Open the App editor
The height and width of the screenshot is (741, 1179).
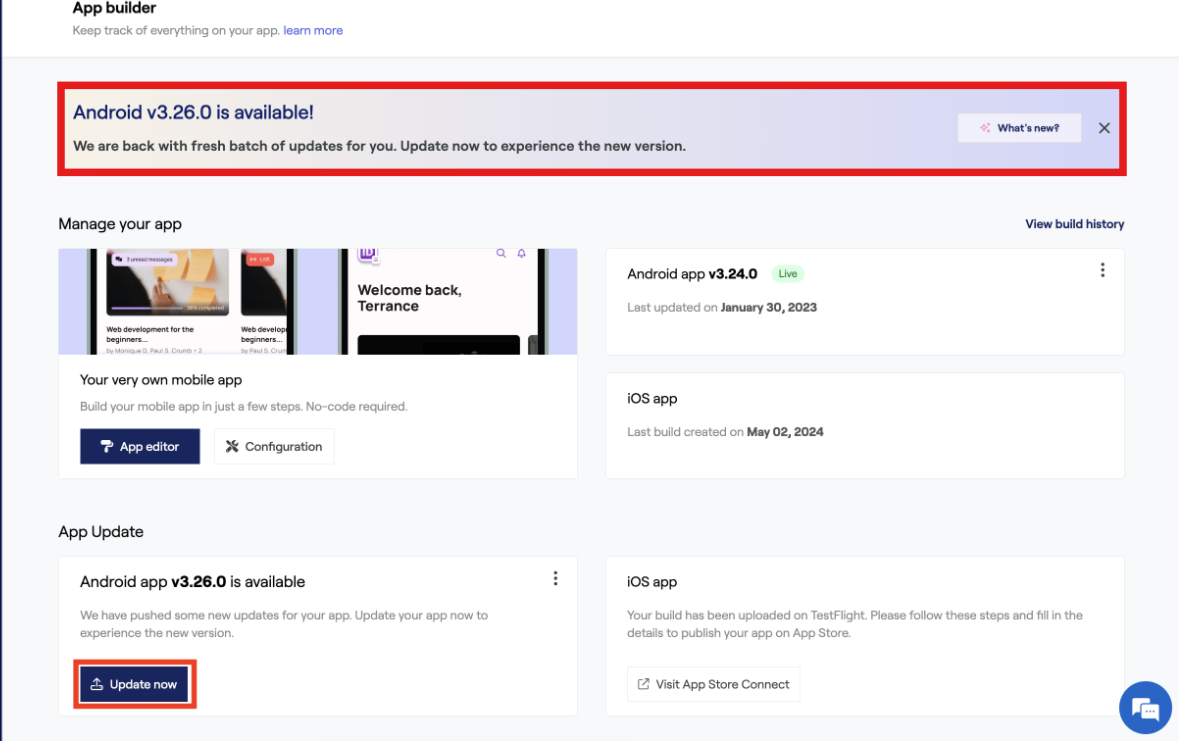pos(140,447)
